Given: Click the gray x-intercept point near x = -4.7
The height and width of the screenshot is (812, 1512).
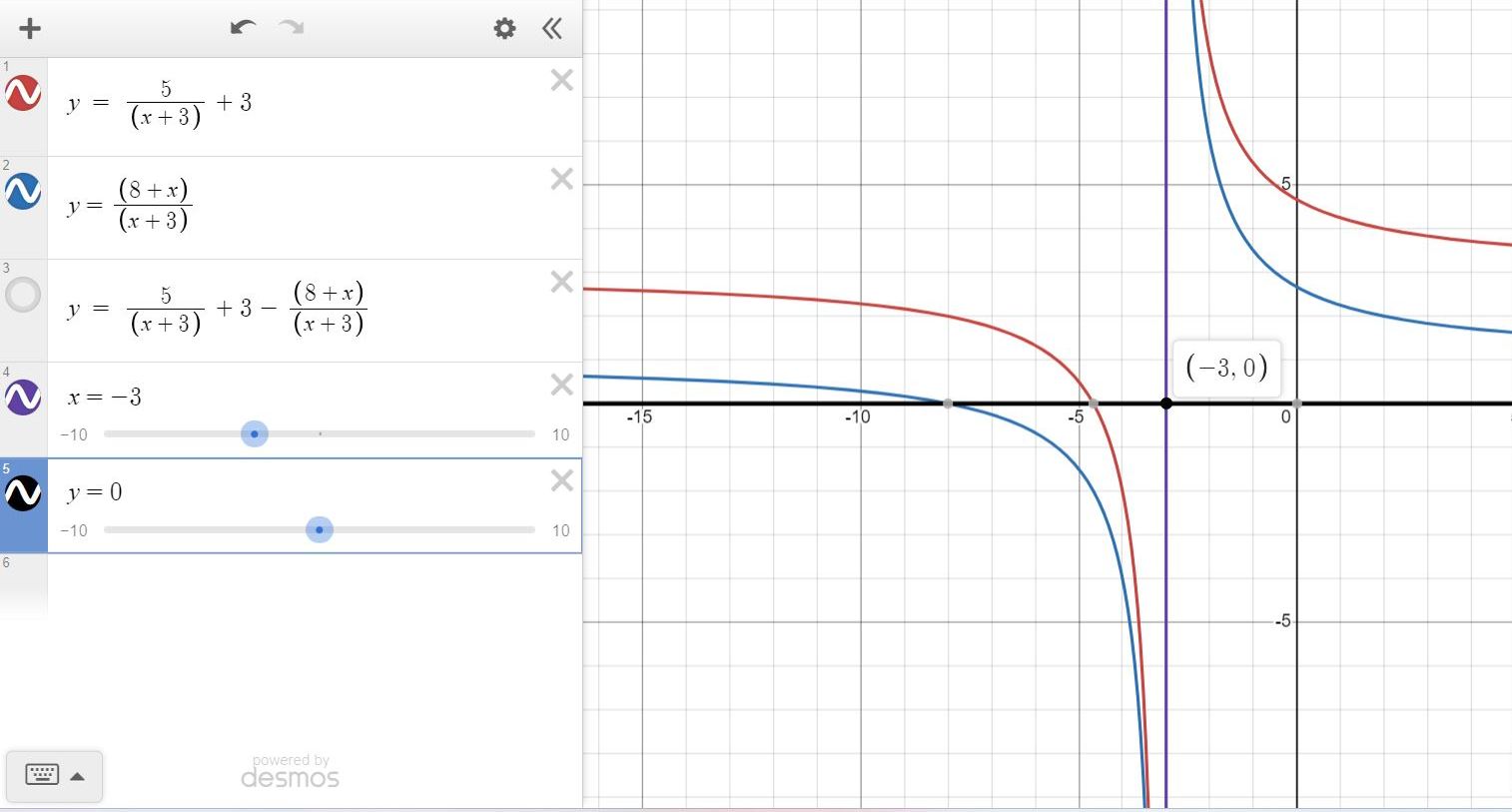Looking at the screenshot, I should (x=1094, y=404).
